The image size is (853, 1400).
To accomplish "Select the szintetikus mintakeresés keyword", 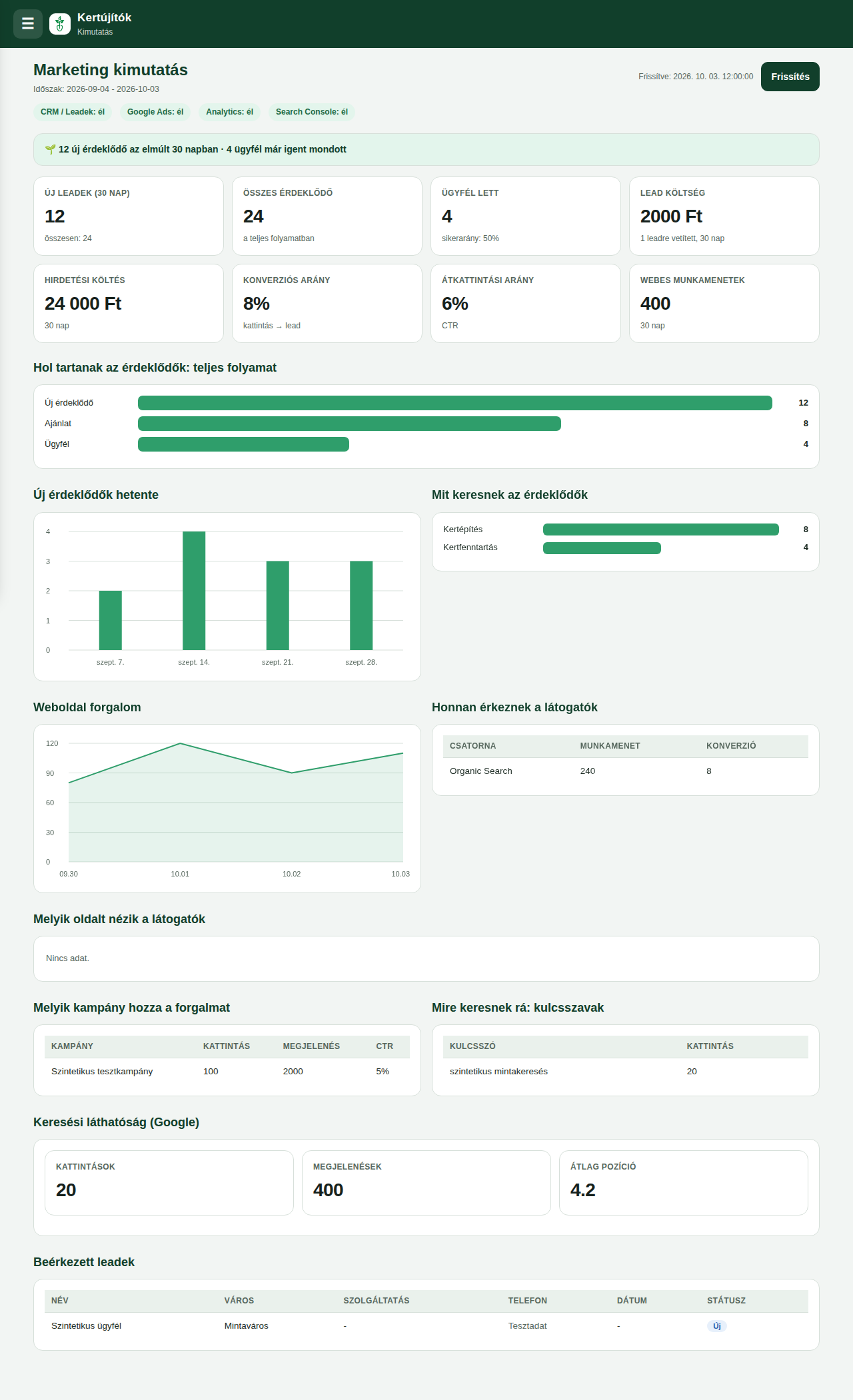I will (498, 1072).
